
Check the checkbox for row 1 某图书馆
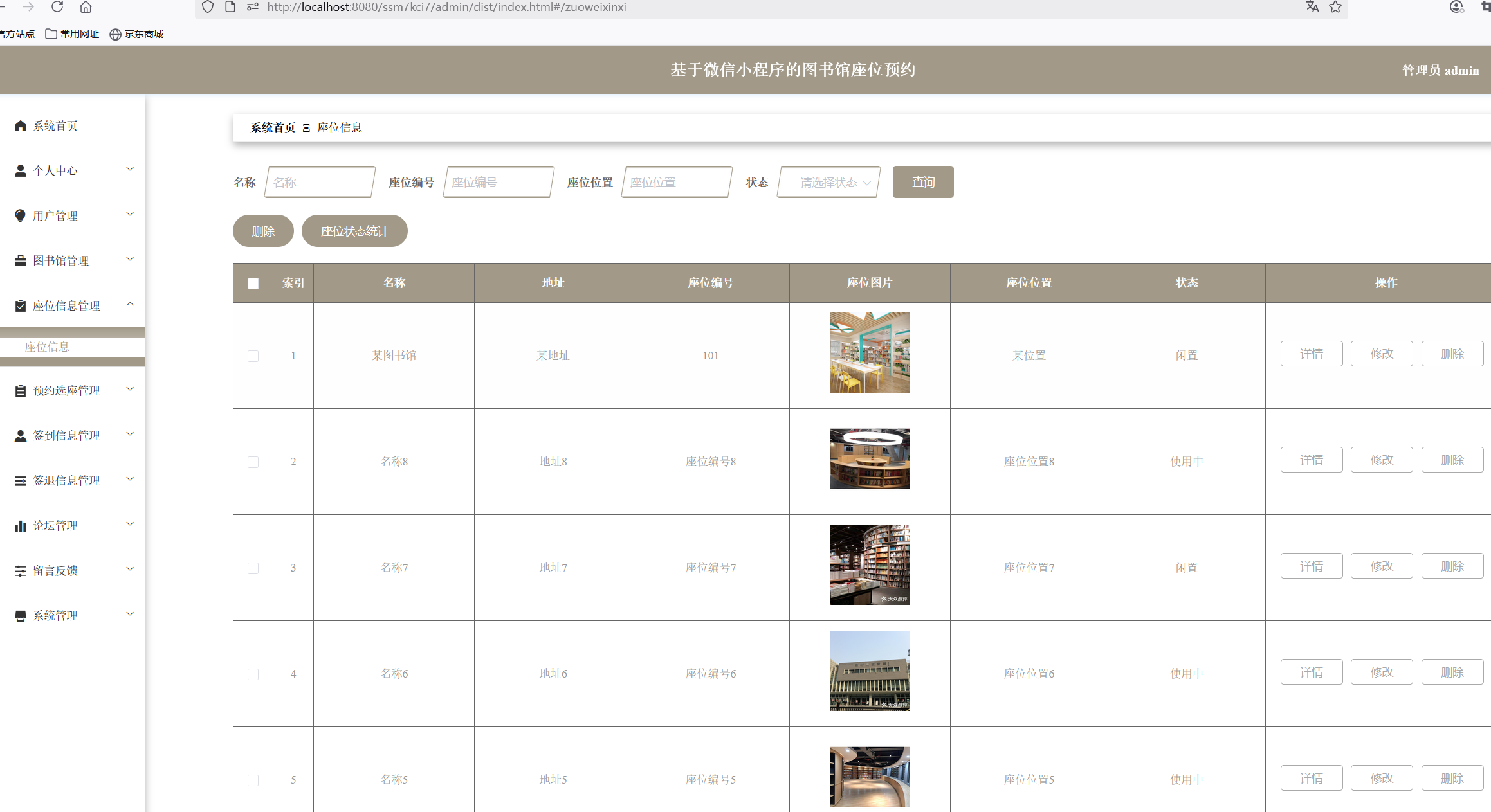click(x=253, y=356)
